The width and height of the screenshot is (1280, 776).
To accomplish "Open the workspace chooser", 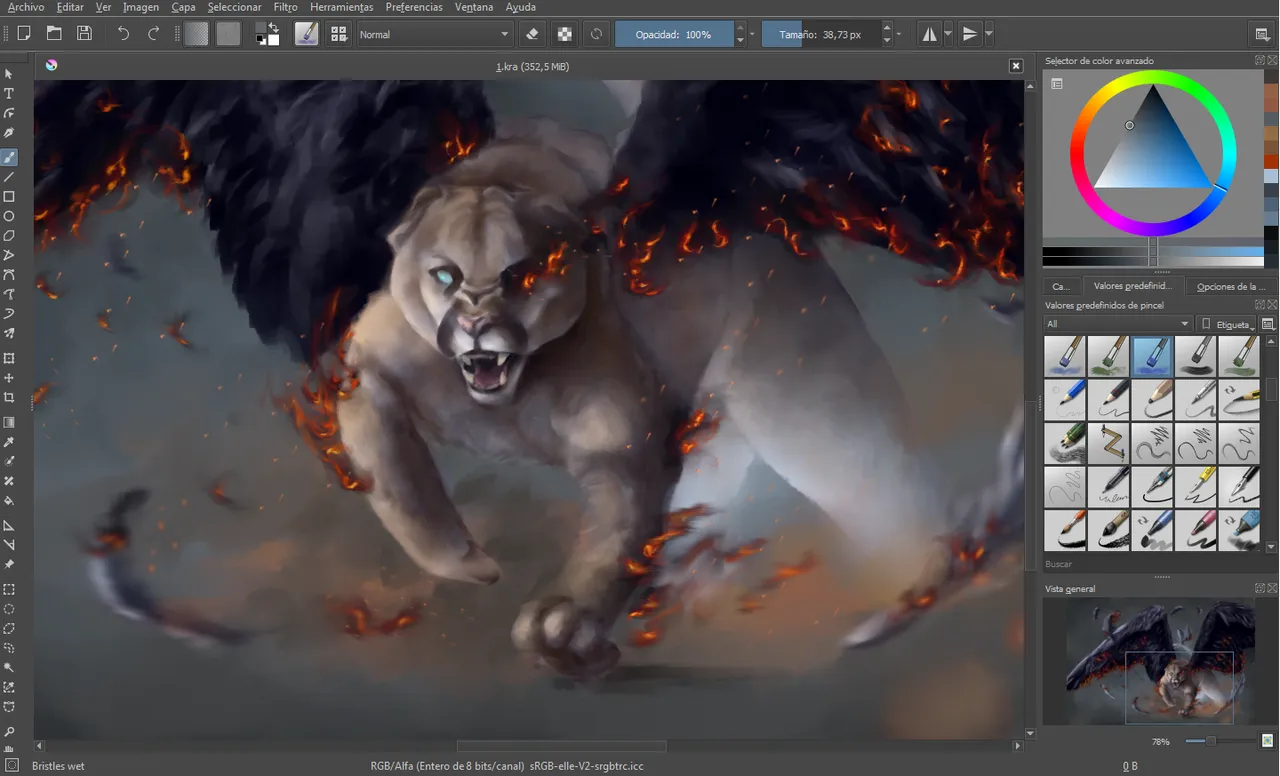I will pos(1262,34).
